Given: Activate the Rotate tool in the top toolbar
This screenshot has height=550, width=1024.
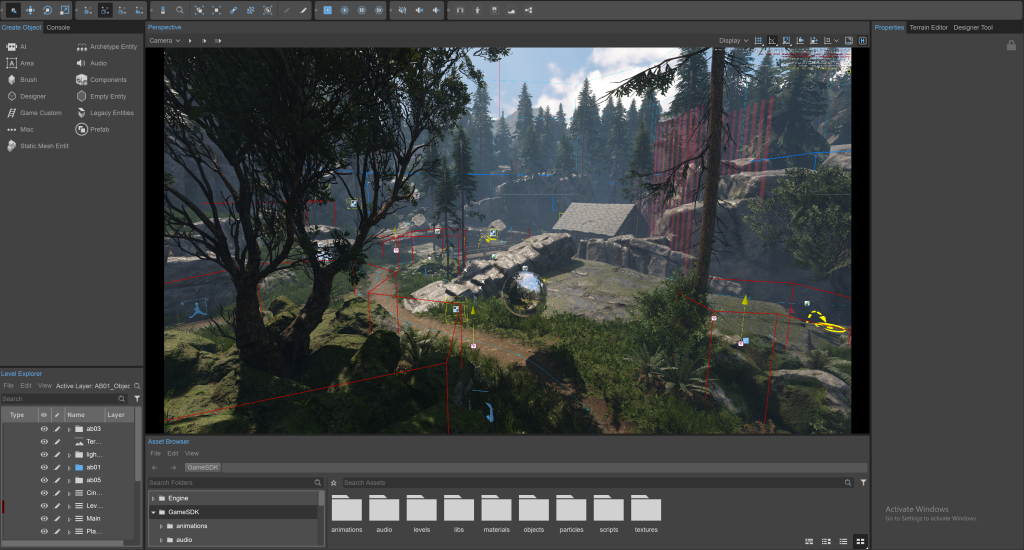Looking at the screenshot, I should (47, 10).
